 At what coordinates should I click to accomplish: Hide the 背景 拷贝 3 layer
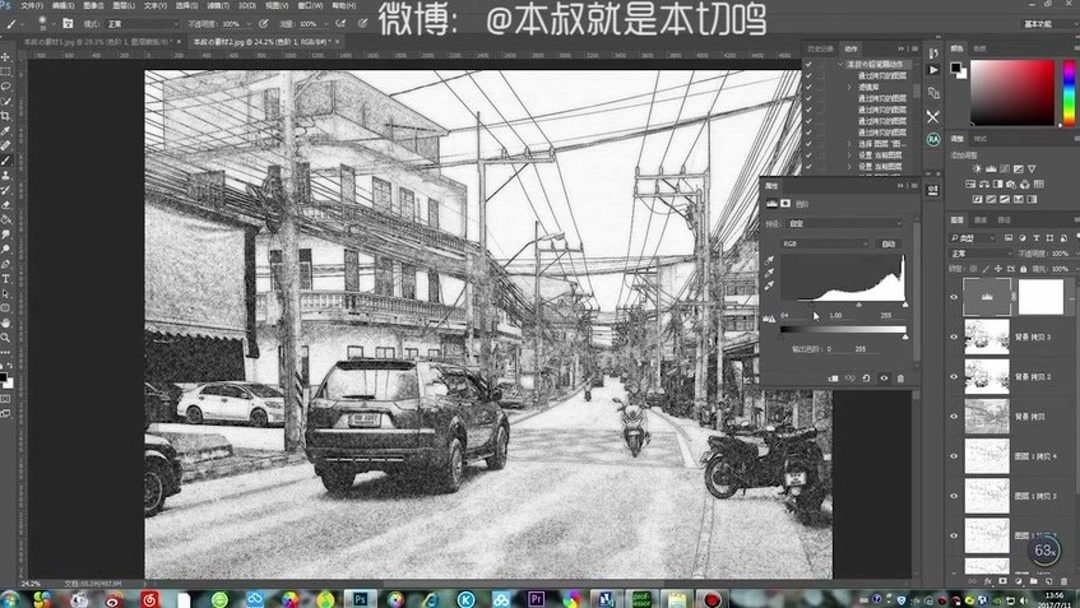(953, 336)
